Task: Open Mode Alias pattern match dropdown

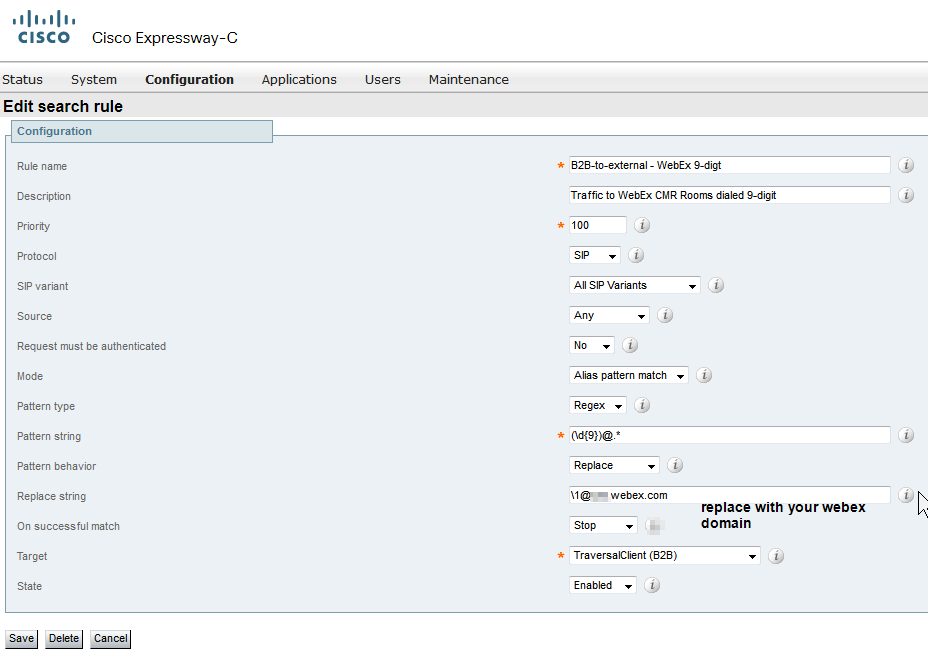Action: point(629,375)
